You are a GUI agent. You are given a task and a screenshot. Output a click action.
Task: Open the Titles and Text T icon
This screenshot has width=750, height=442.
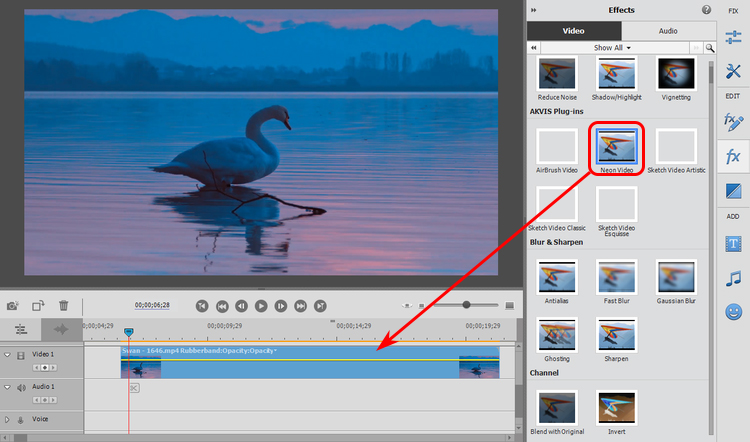[x=733, y=244]
